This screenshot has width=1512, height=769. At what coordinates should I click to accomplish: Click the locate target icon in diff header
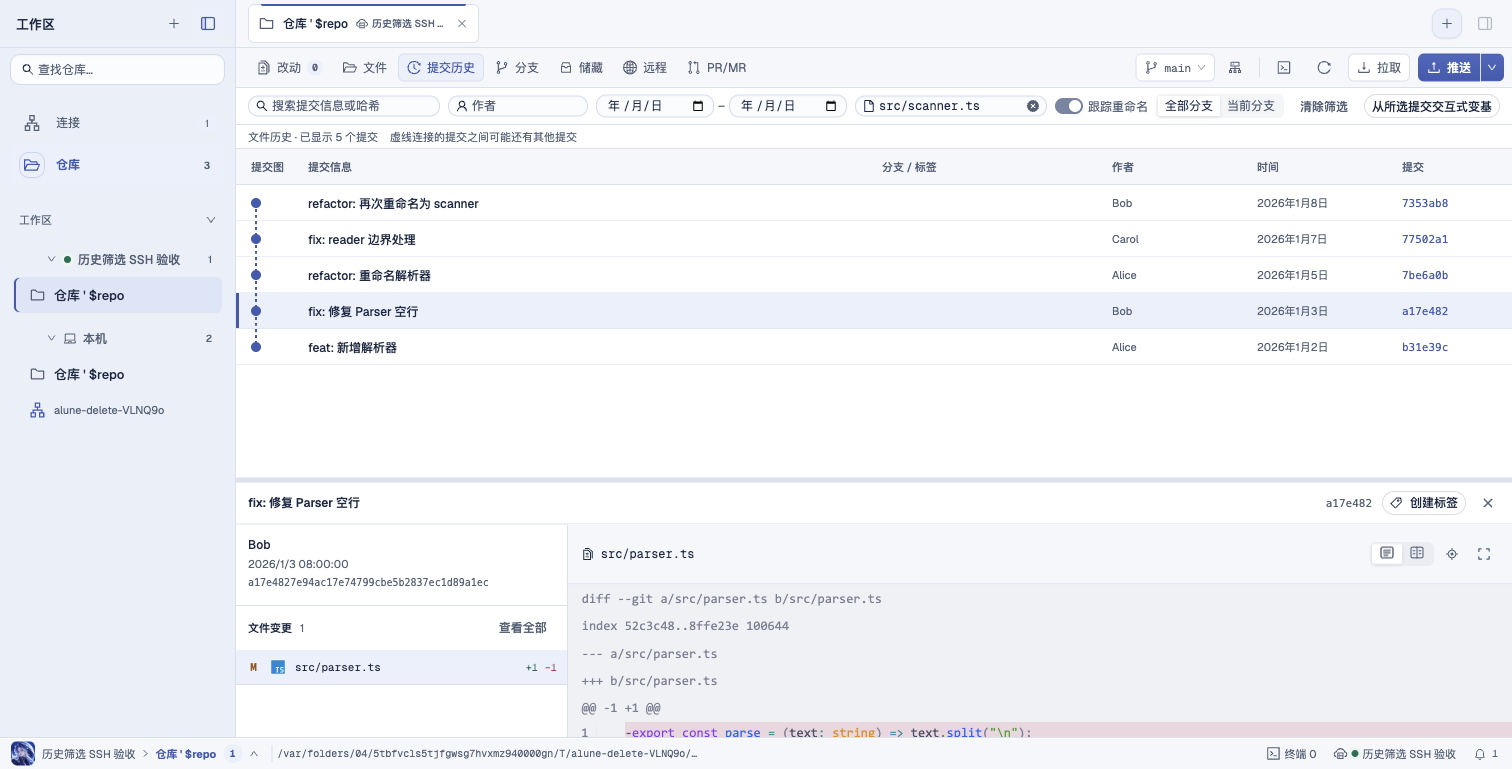[1452, 554]
